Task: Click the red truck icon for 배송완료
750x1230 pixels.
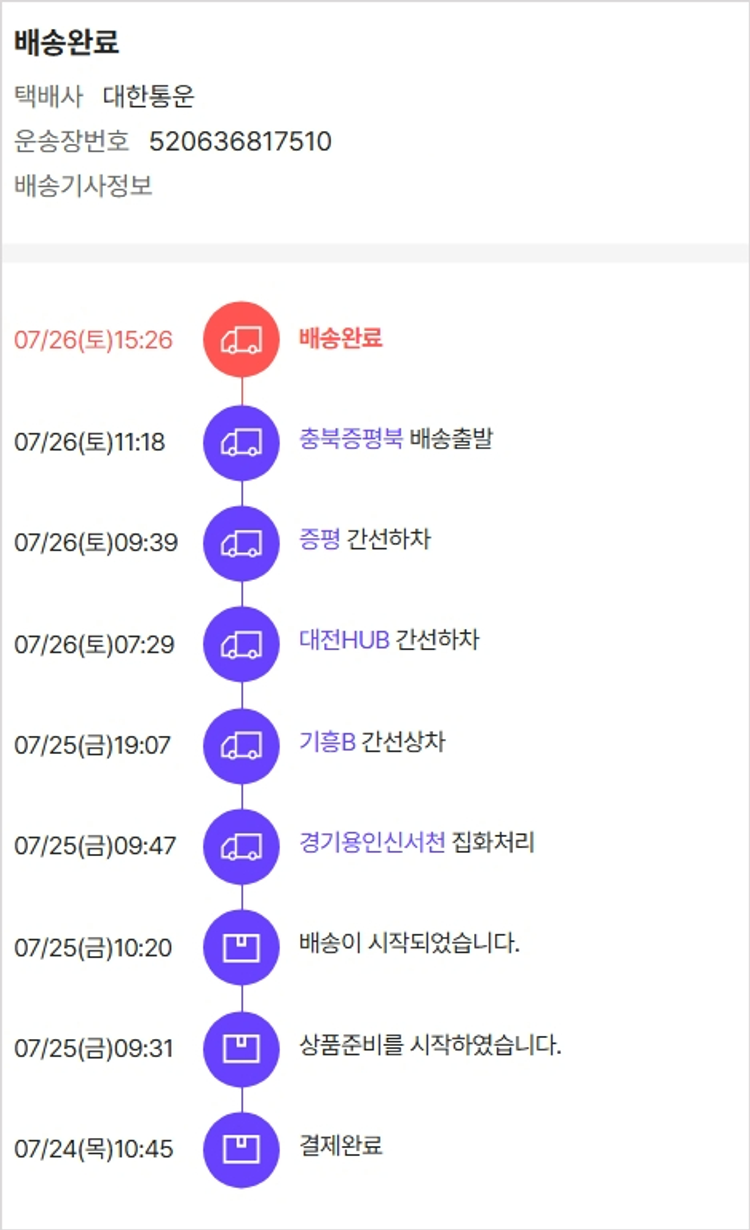Action: [241, 340]
